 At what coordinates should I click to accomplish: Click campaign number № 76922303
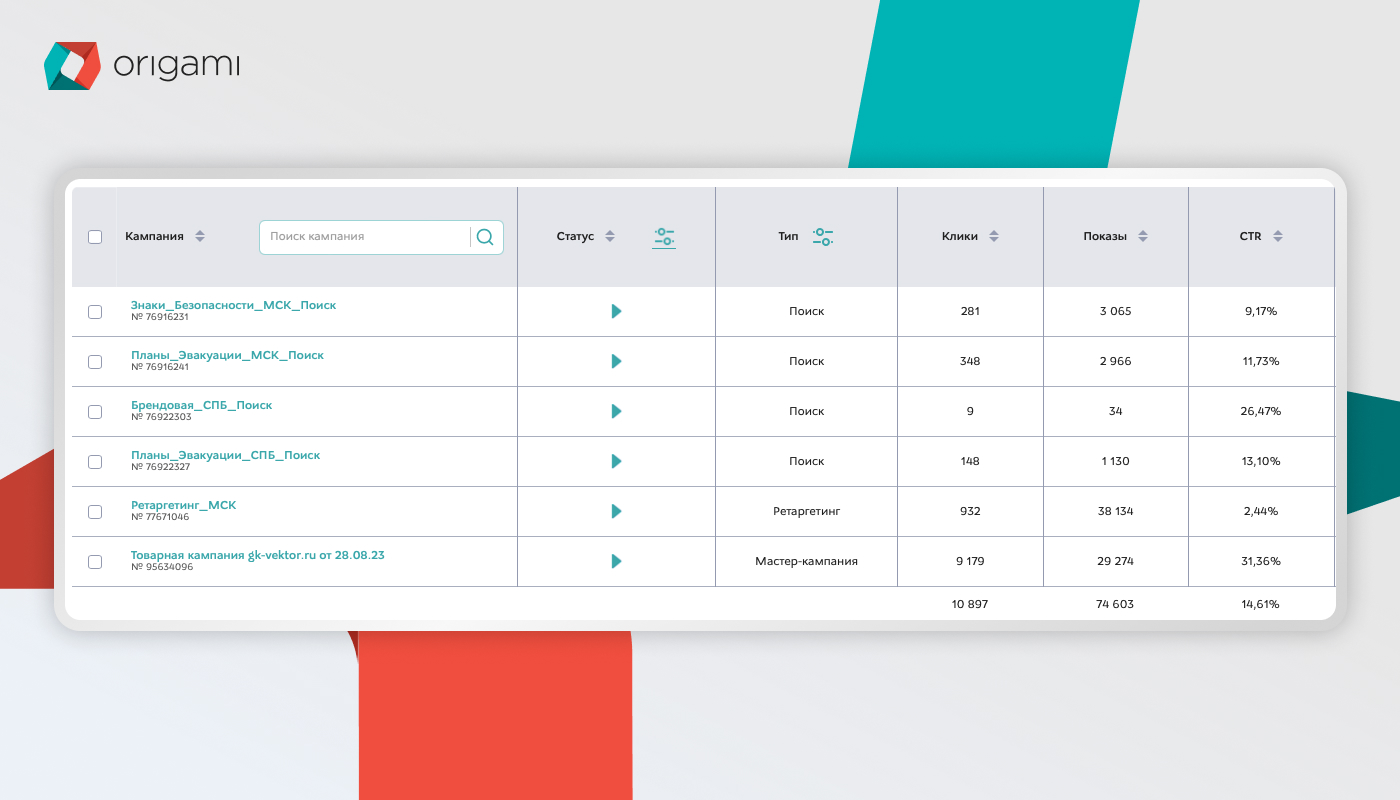click(161, 417)
